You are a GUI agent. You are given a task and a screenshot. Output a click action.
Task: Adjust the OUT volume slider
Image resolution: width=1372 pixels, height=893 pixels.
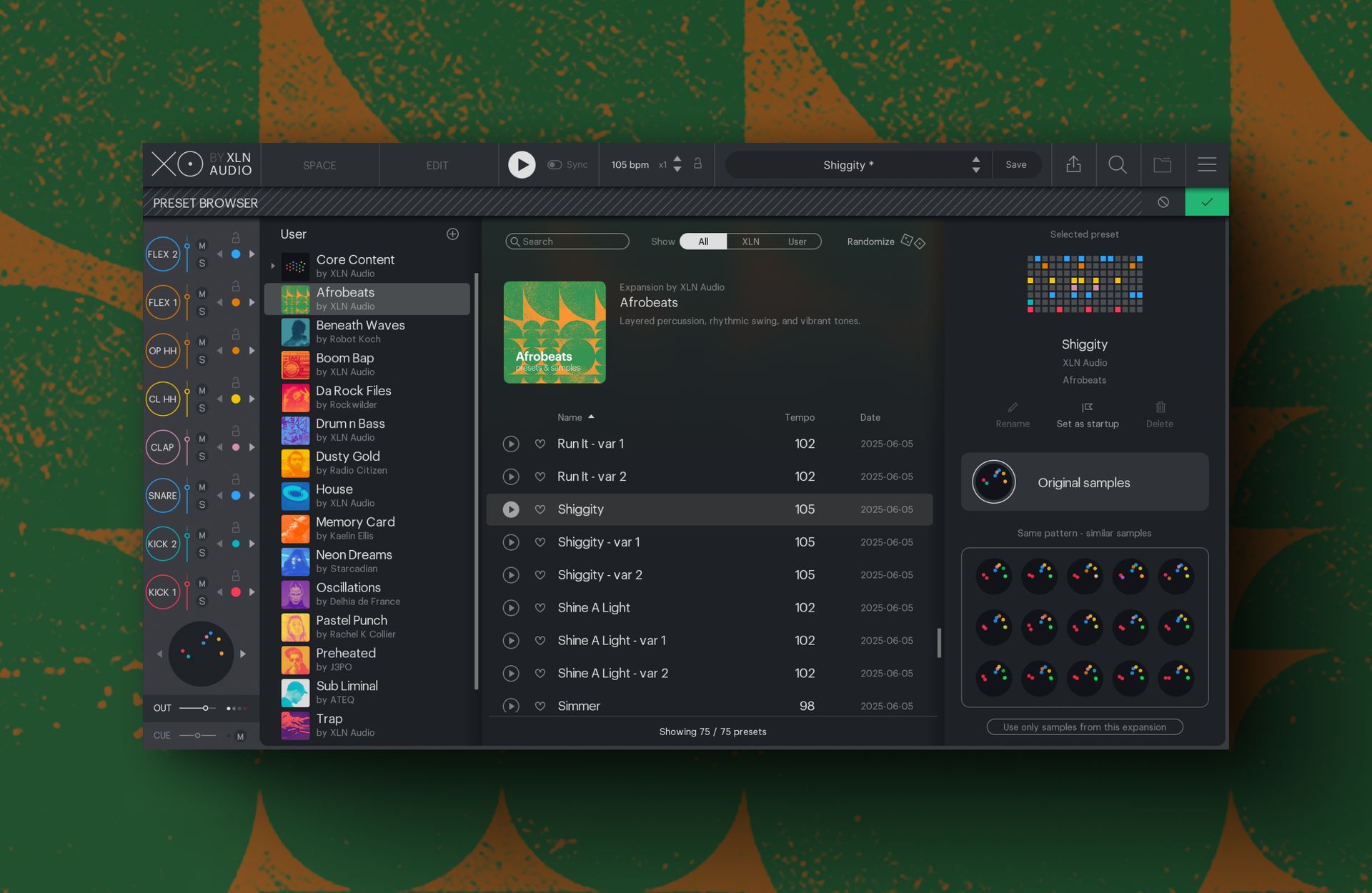(x=197, y=708)
